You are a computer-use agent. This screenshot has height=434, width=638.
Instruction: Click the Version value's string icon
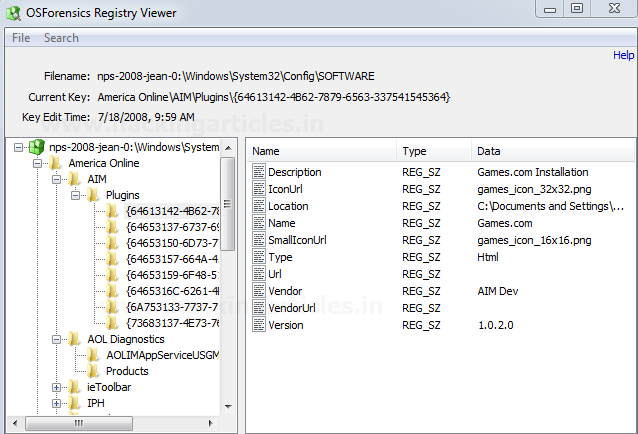259,325
